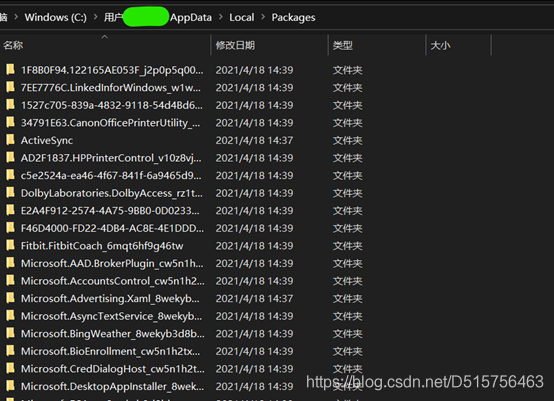Sort by 类型 column header
Screen dimensions: 554x401
tap(343, 45)
